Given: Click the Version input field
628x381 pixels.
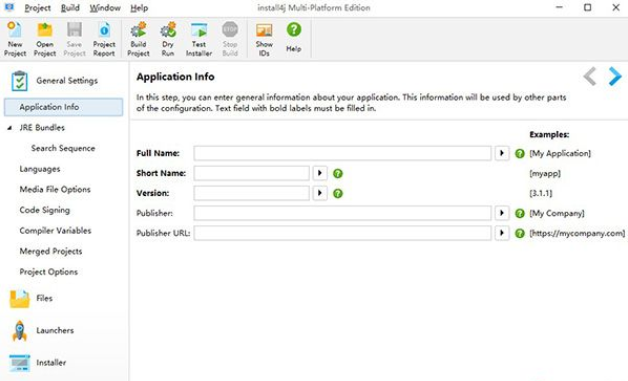Looking at the screenshot, I should click(x=252, y=193).
